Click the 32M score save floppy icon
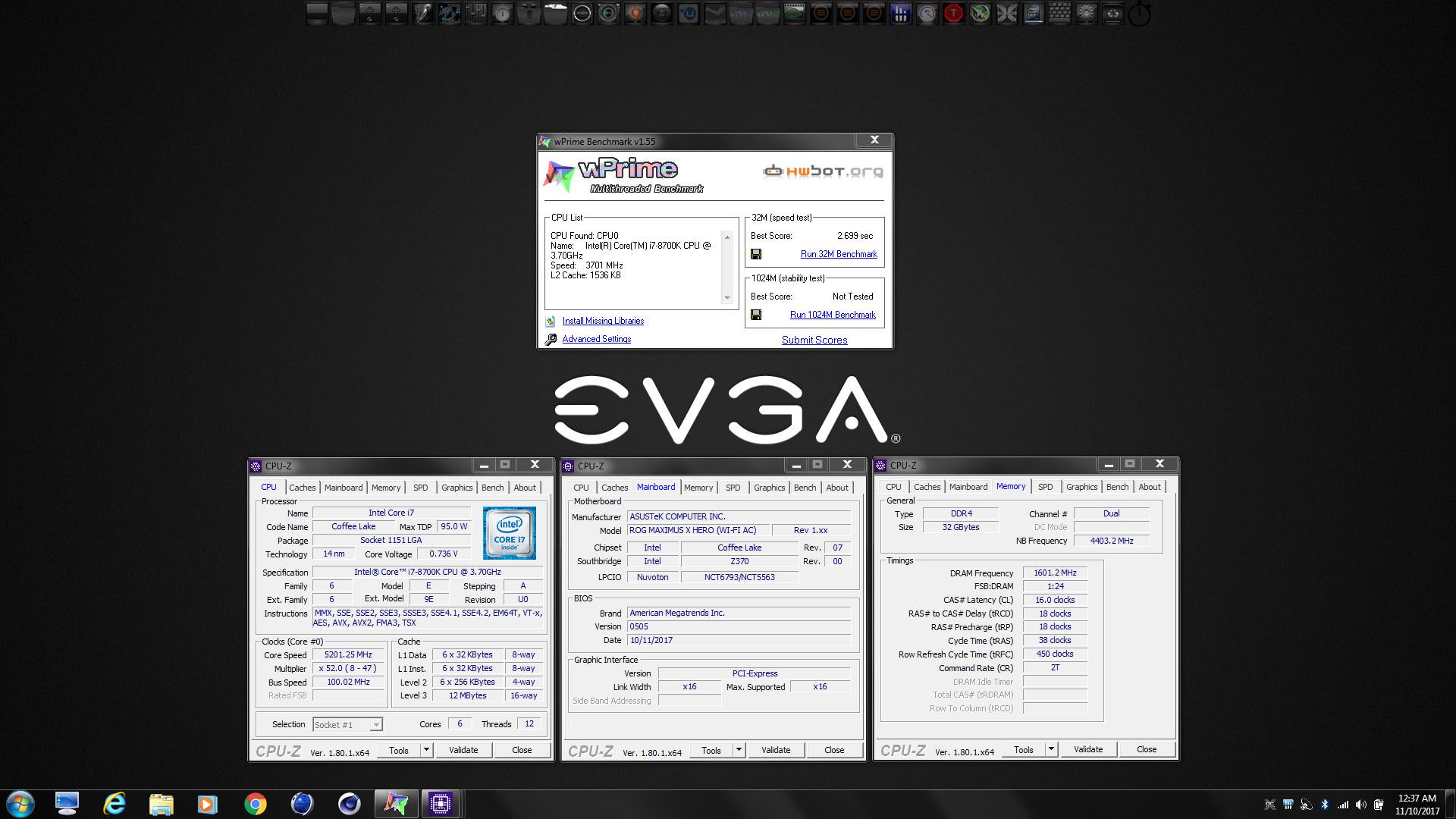The width and height of the screenshot is (1456, 819). click(756, 254)
